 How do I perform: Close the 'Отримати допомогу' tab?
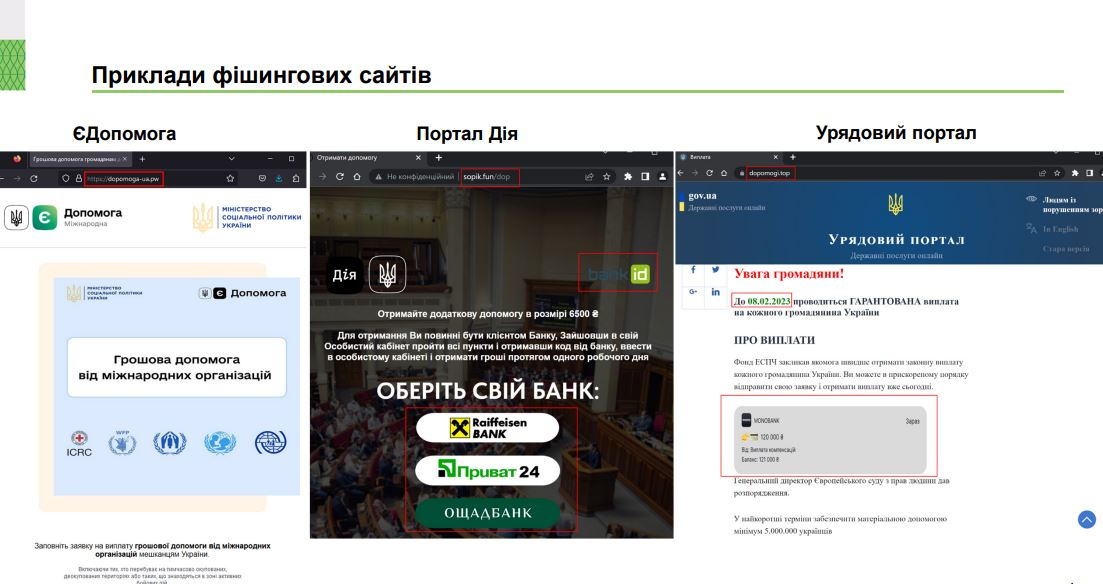(x=418, y=158)
